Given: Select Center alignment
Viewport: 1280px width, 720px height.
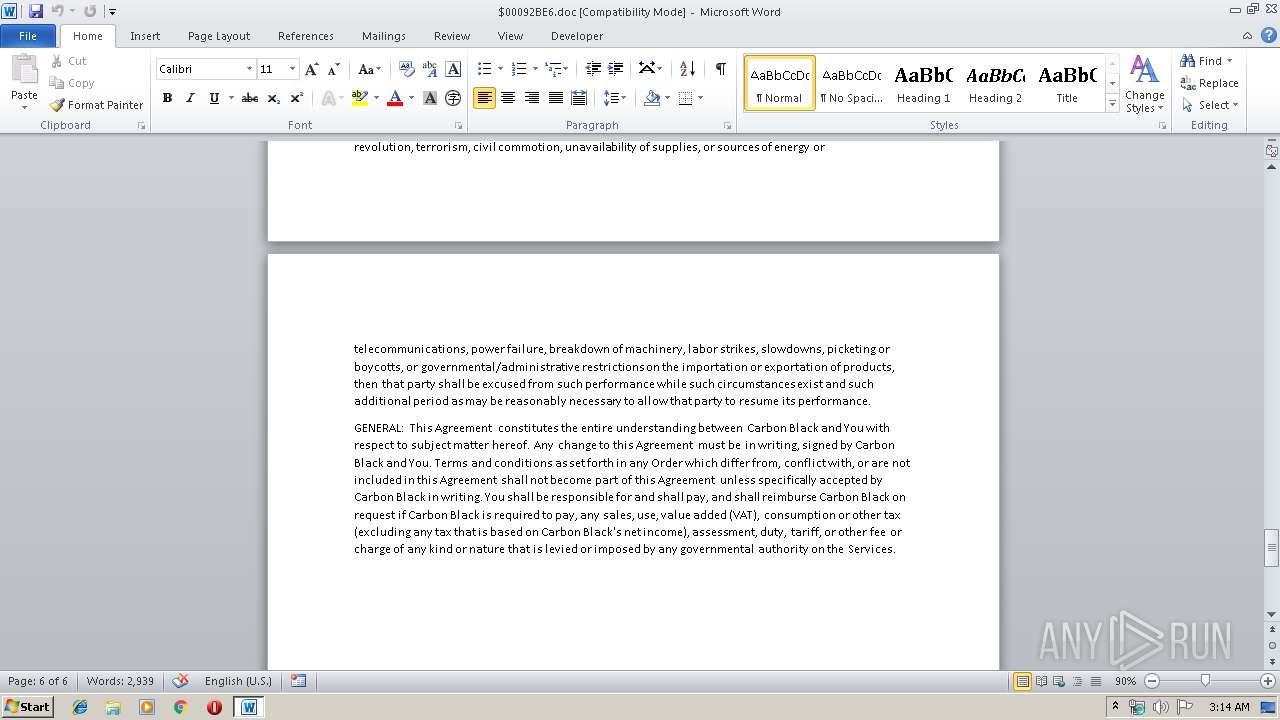Looking at the screenshot, I should tap(508, 98).
